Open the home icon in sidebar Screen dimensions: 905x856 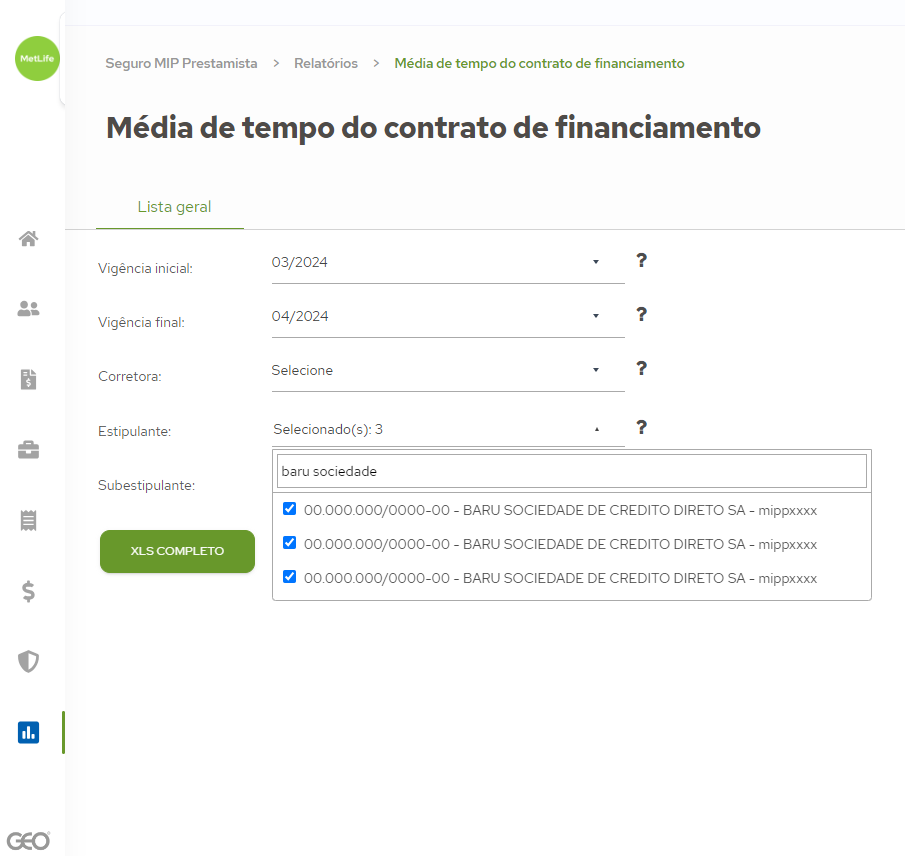pyautogui.click(x=28, y=238)
